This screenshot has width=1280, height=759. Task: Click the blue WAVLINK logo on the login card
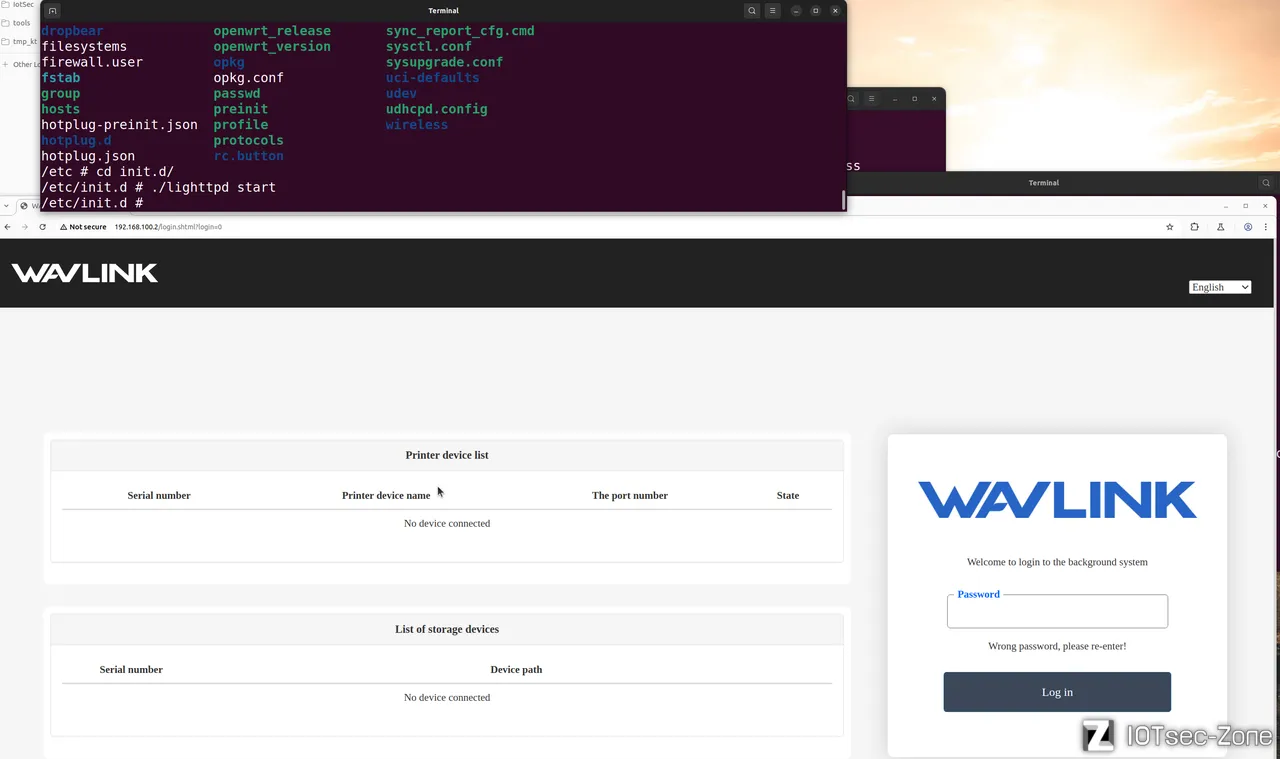click(1057, 500)
